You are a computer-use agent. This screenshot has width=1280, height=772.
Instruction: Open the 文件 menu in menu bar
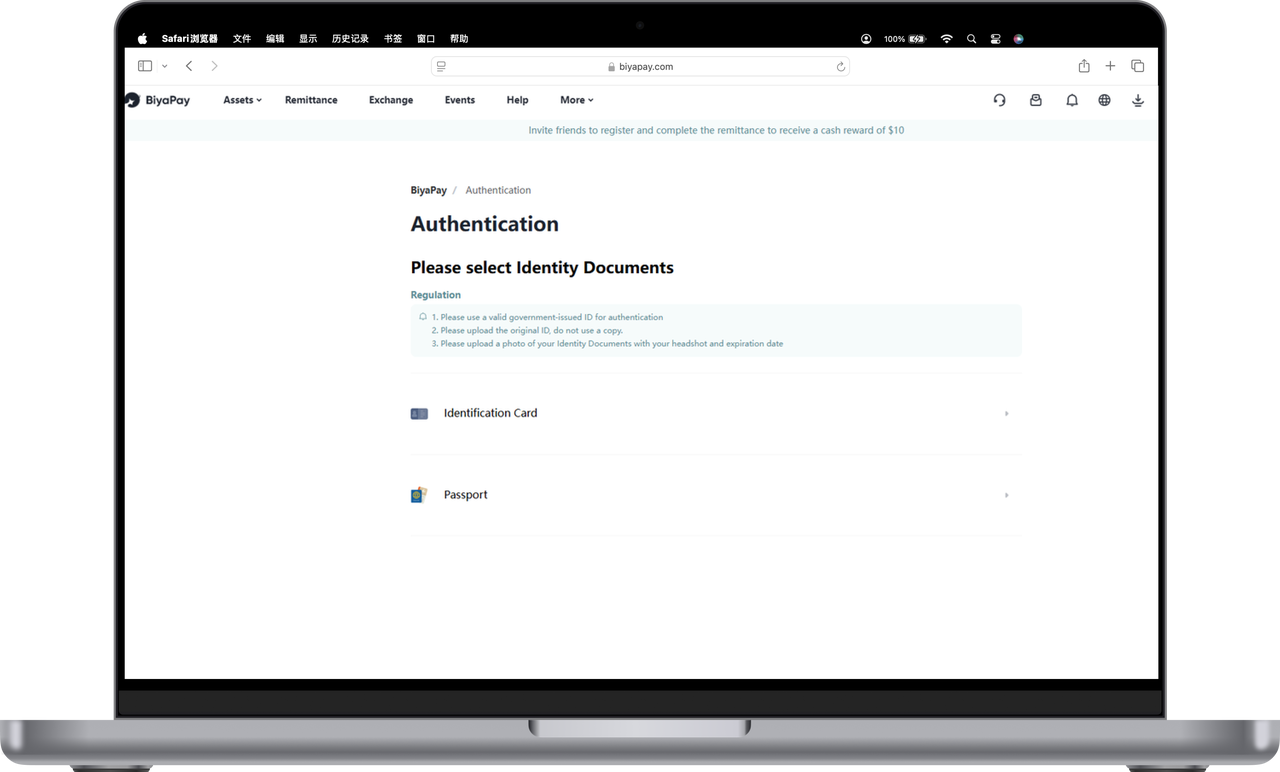tap(242, 39)
